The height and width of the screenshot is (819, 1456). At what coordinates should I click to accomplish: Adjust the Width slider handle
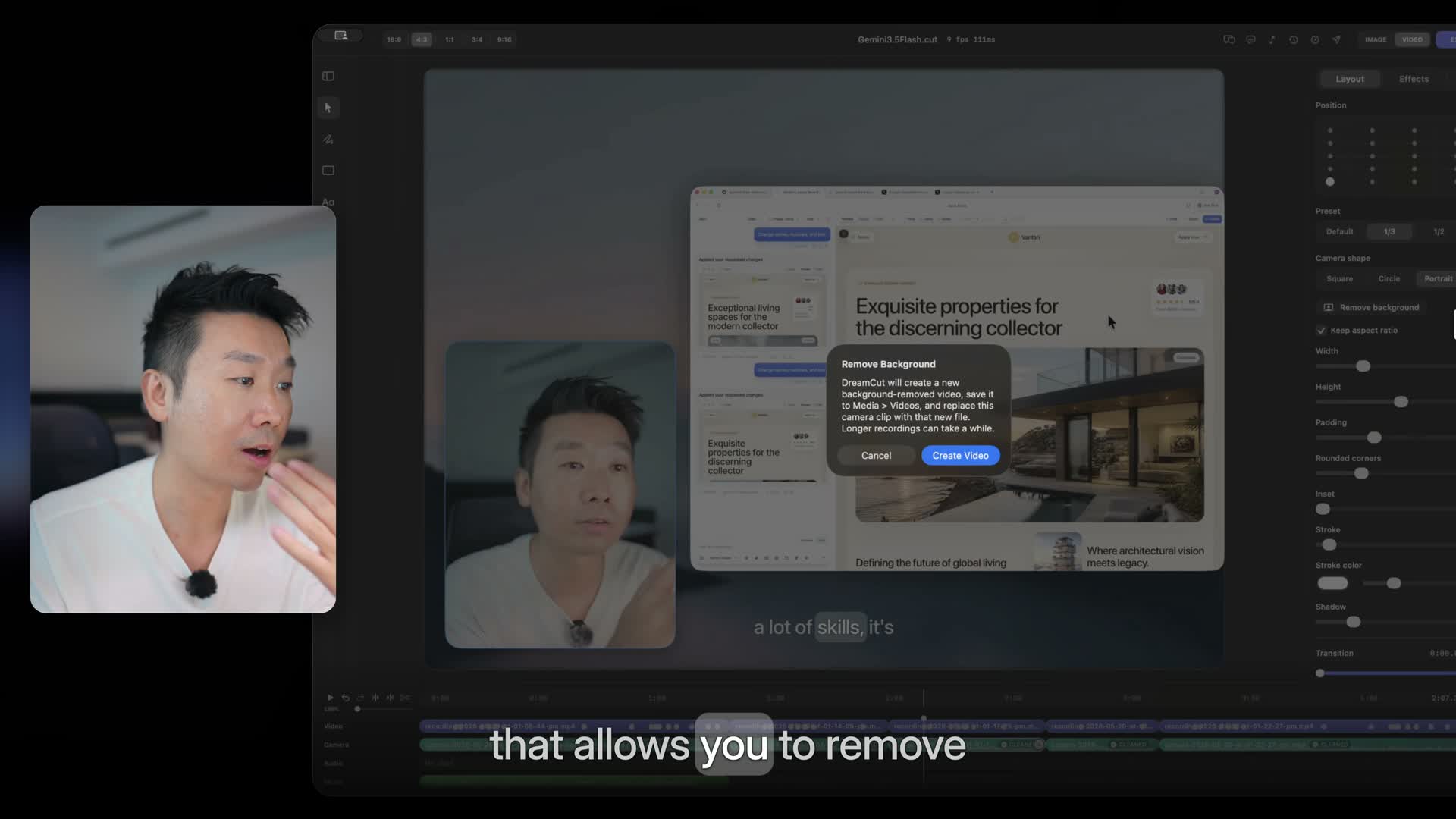(1363, 366)
